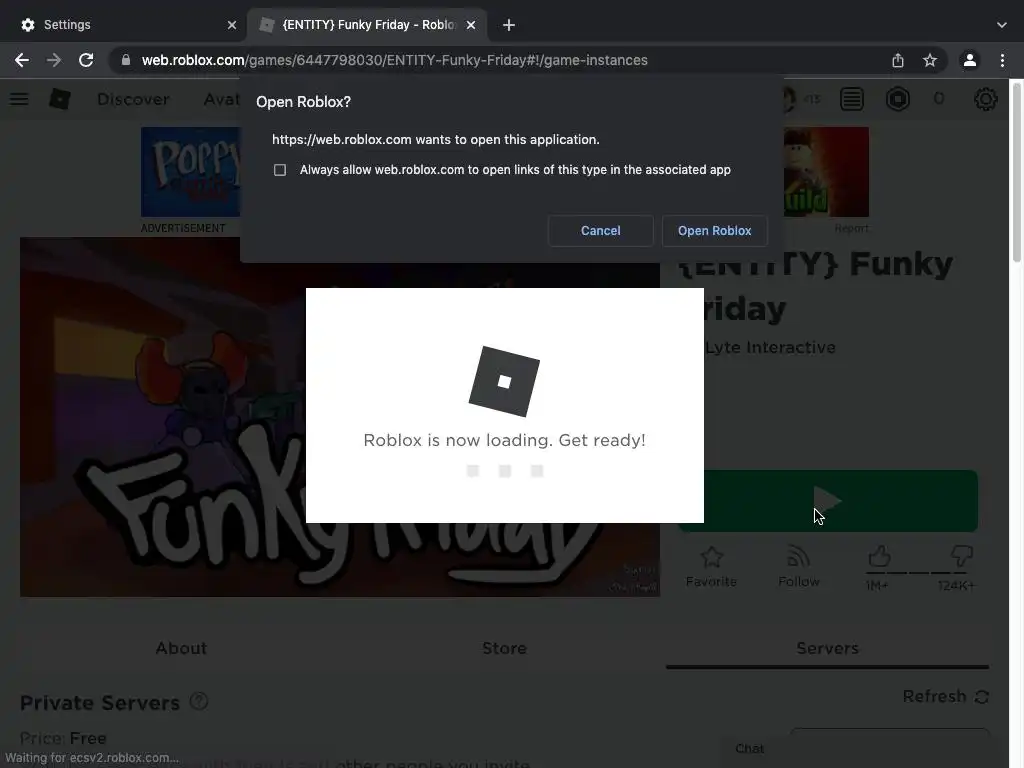The height and width of the screenshot is (768, 1024).
Task: Dislike the game with thumbs down
Action: 961,557
